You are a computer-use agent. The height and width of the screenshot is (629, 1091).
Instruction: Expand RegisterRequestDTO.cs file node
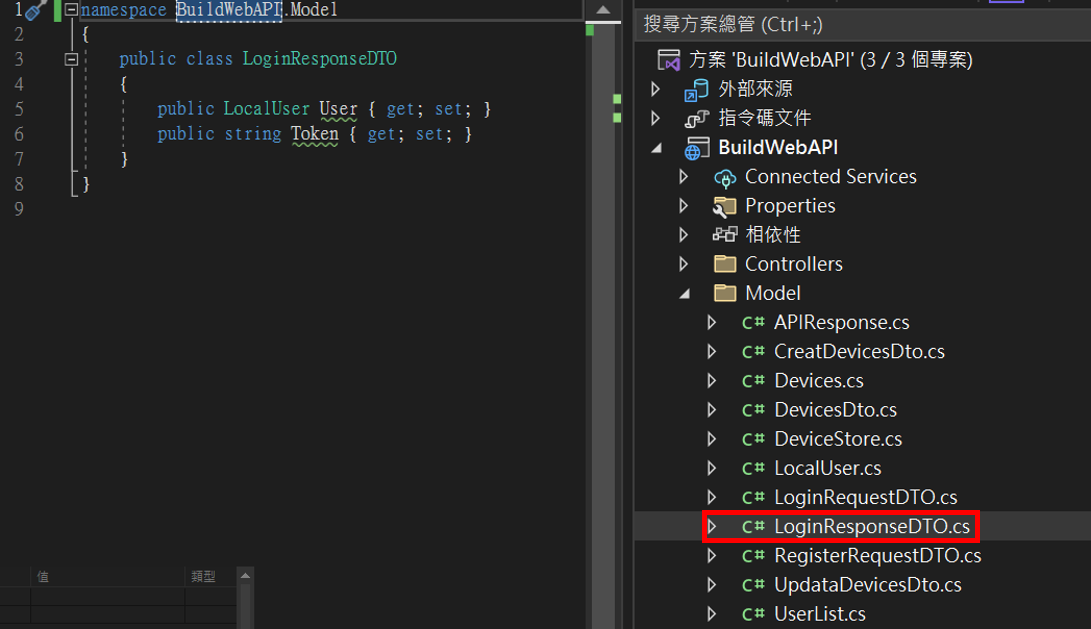pyautogui.click(x=711, y=556)
